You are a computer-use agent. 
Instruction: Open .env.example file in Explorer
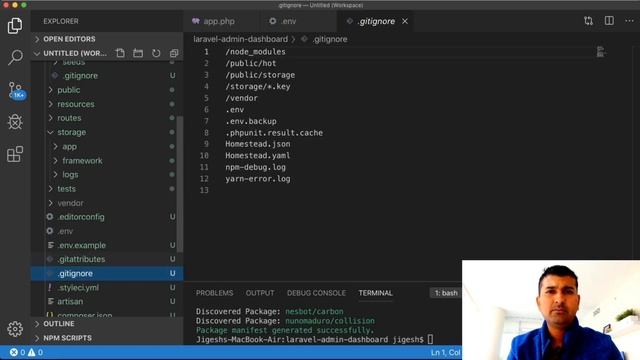107,245
